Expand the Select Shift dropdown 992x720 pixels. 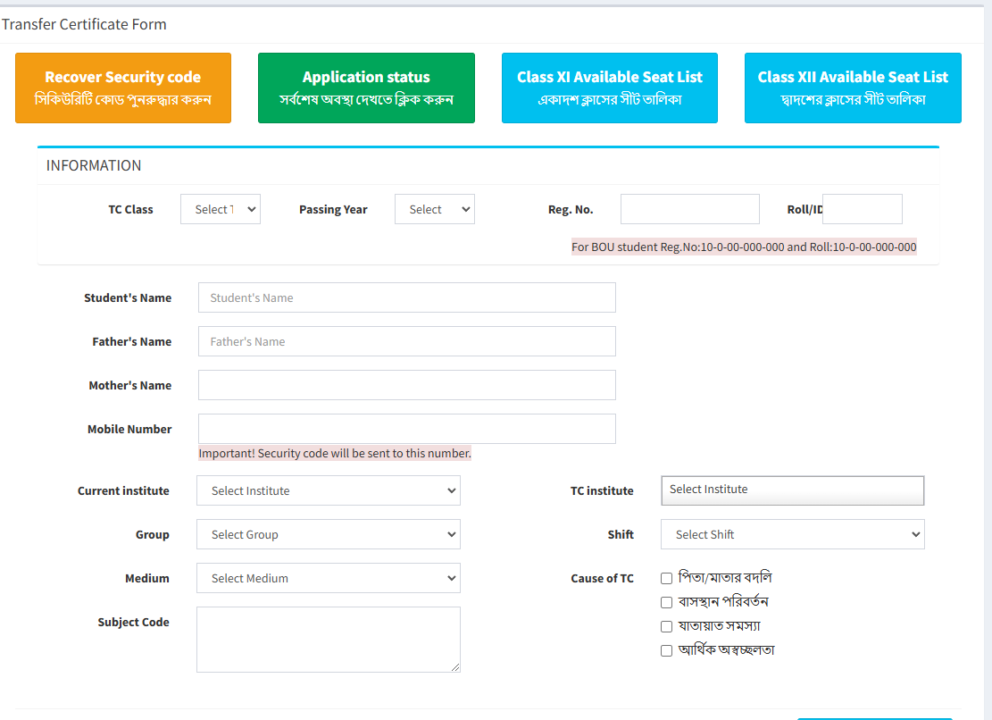tap(792, 535)
